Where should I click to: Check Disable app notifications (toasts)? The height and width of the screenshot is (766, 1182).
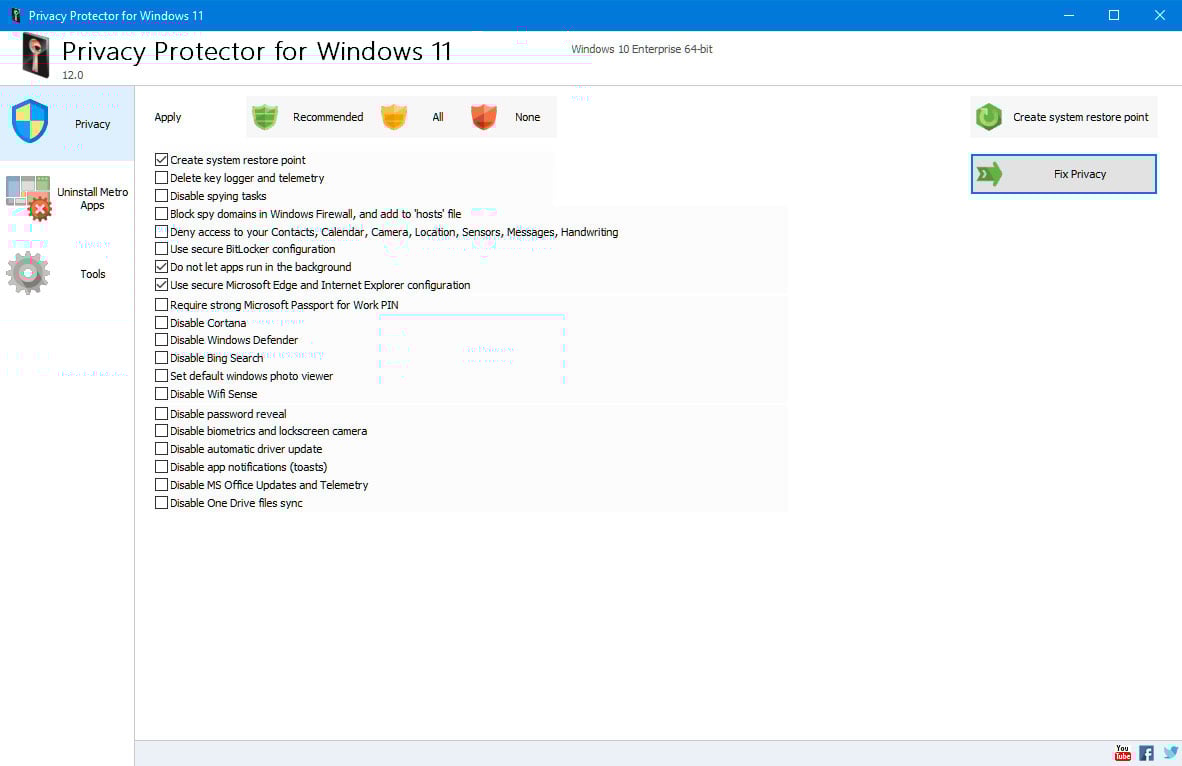[161, 467]
